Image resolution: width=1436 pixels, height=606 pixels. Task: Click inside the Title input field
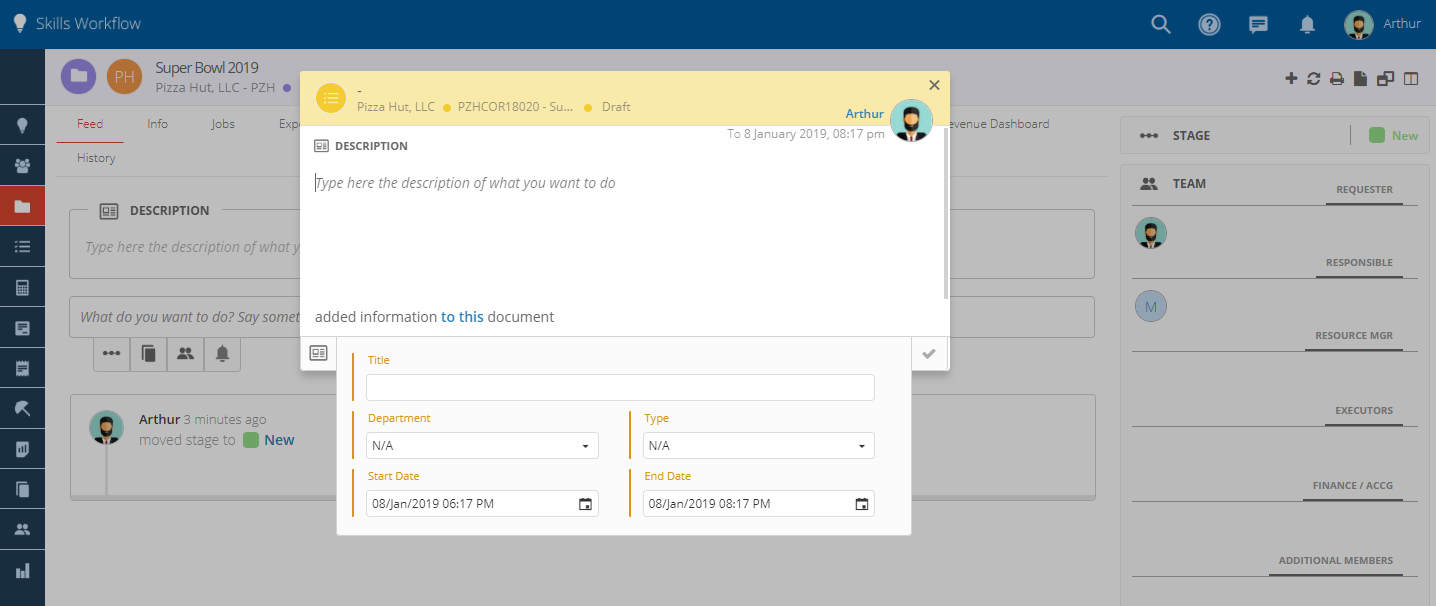point(620,387)
